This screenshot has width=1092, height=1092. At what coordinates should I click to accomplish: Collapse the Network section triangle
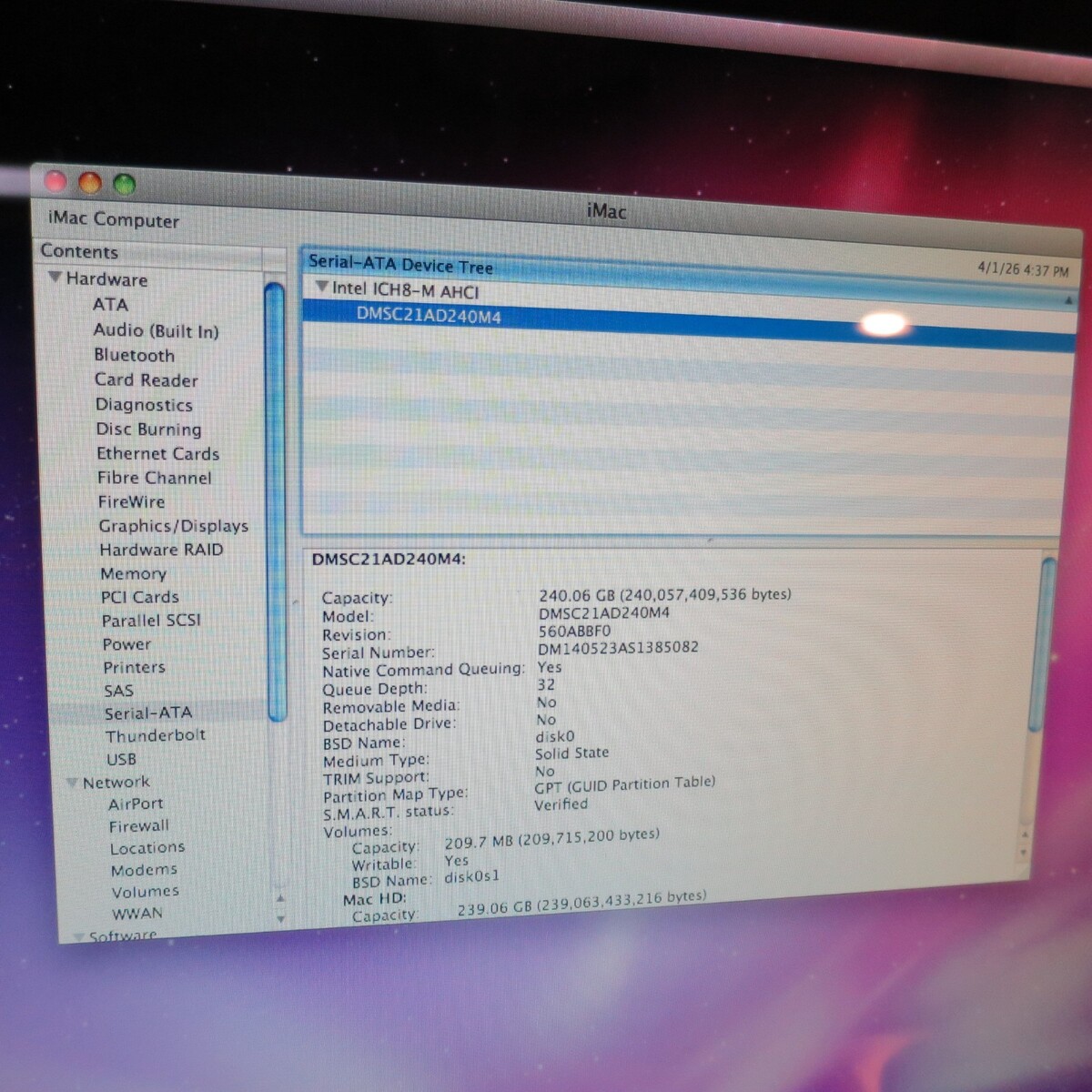72,782
